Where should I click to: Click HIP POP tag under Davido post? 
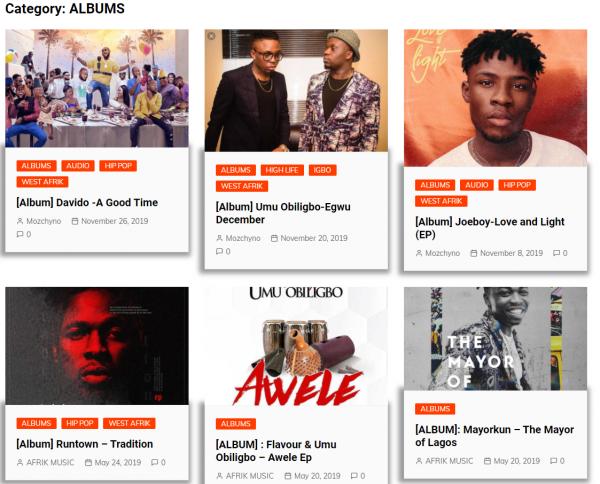[118, 166]
